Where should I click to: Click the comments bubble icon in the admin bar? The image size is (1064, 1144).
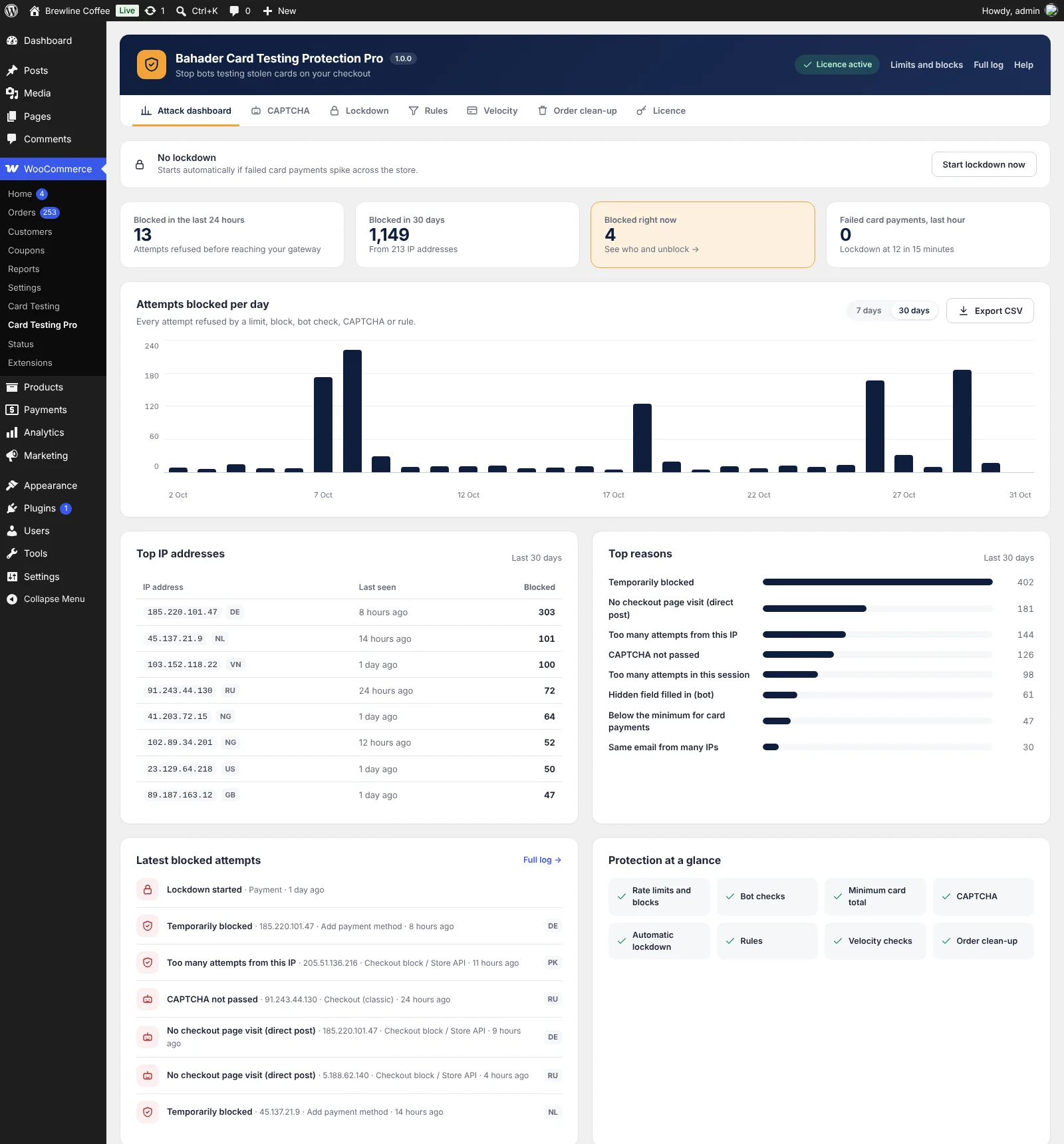[x=234, y=11]
